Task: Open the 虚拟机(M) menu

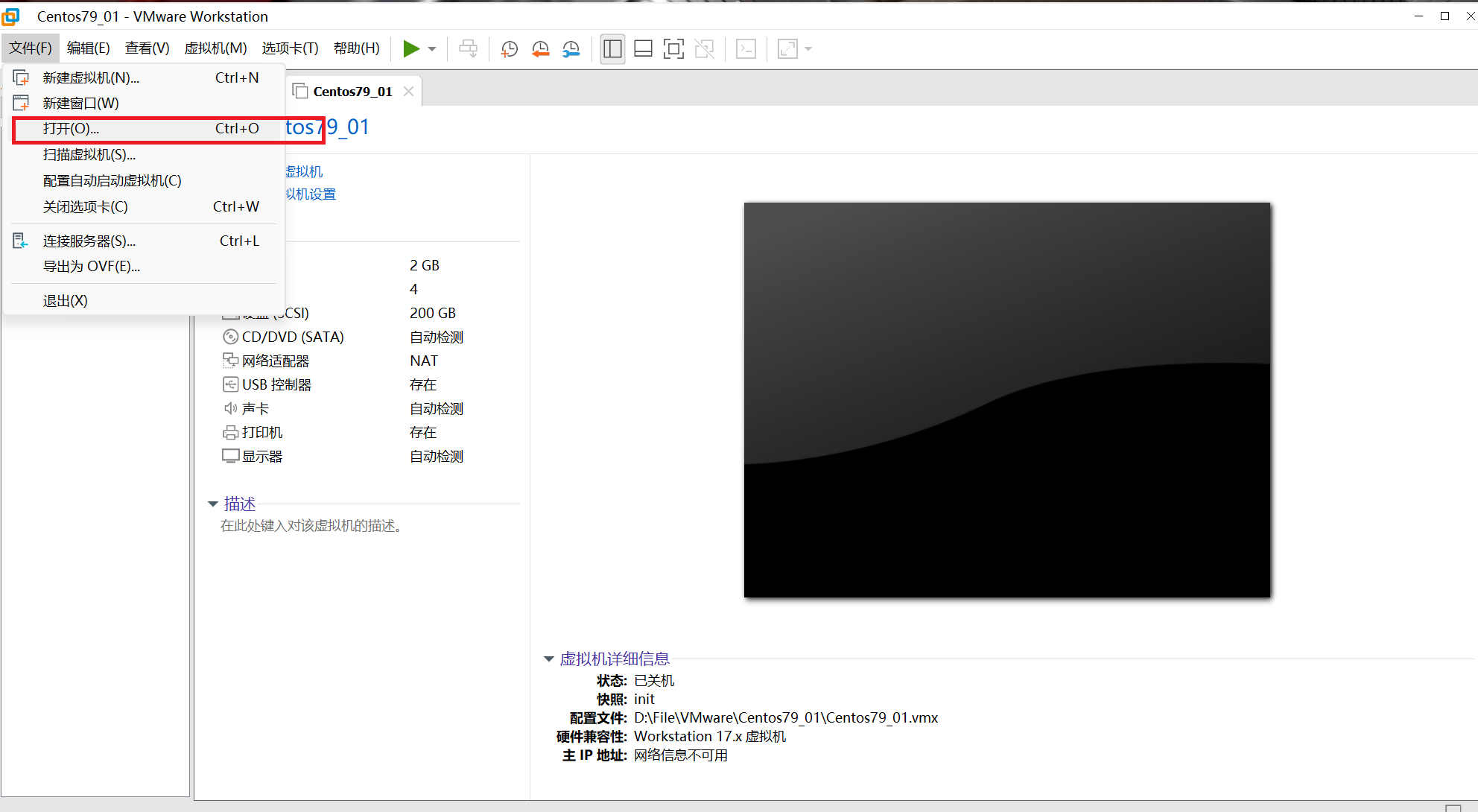Action: pyautogui.click(x=215, y=48)
